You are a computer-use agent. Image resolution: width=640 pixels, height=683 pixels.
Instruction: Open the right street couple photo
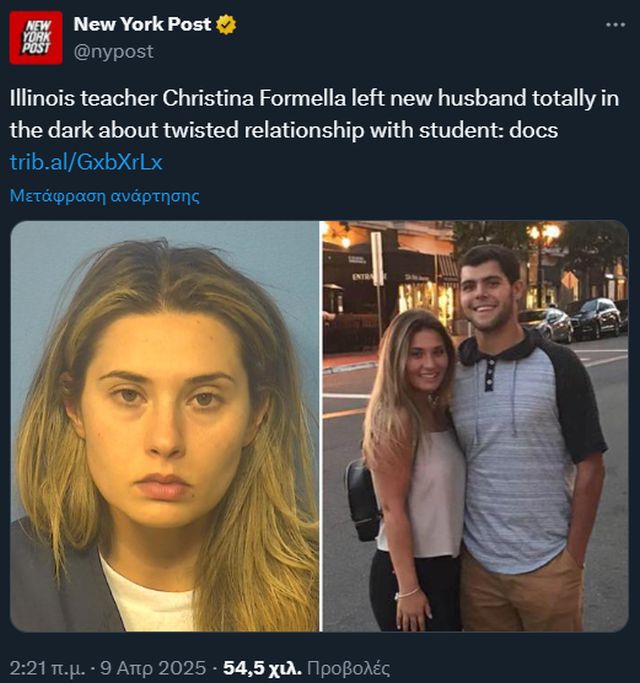pyautogui.click(x=475, y=426)
